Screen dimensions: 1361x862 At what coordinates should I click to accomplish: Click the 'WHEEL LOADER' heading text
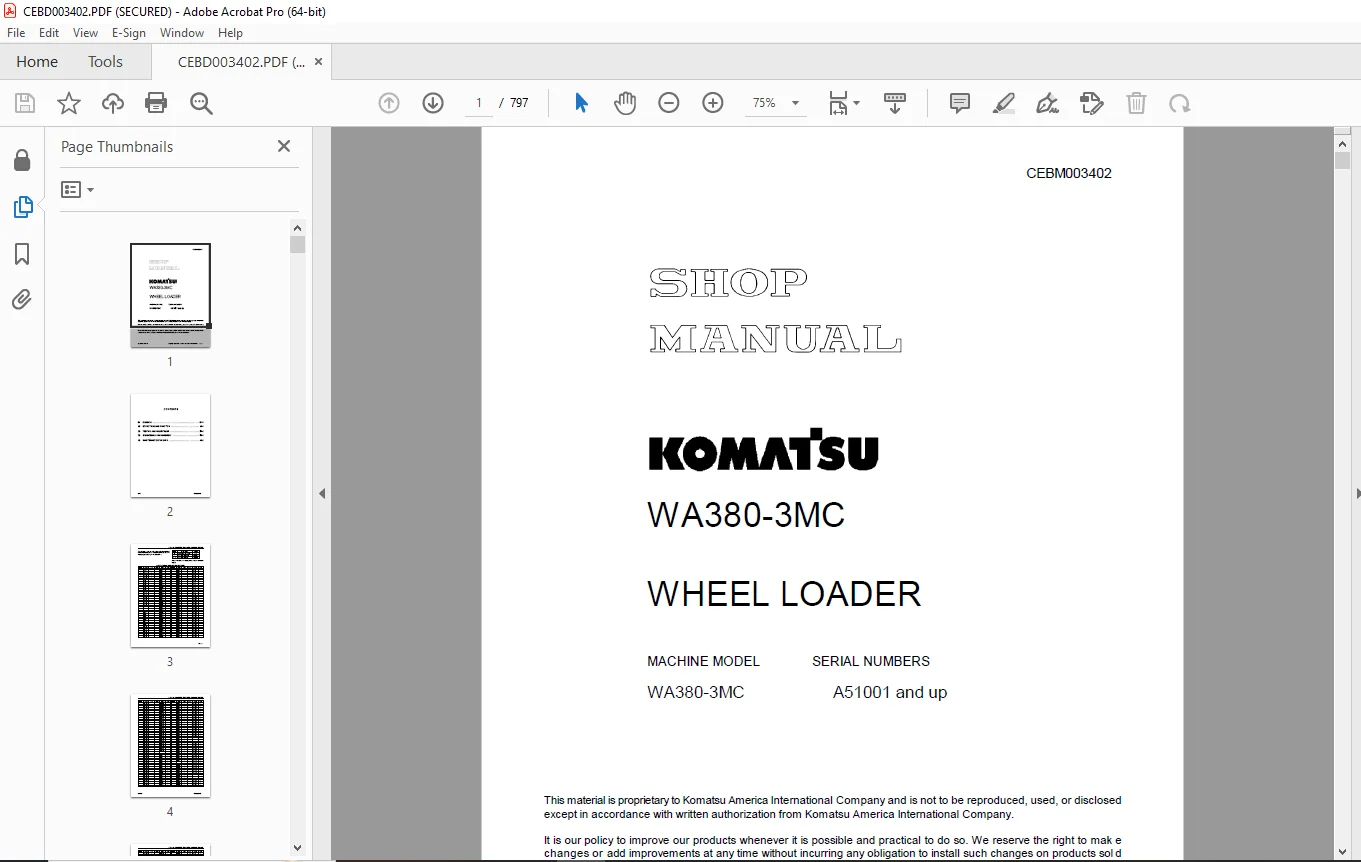pyautogui.click(x=784, y=594)
